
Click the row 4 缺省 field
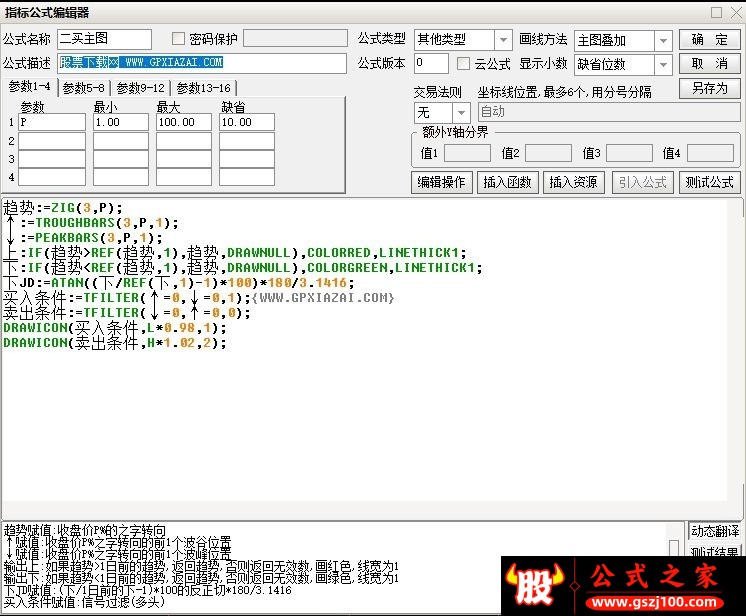point(246,177)
